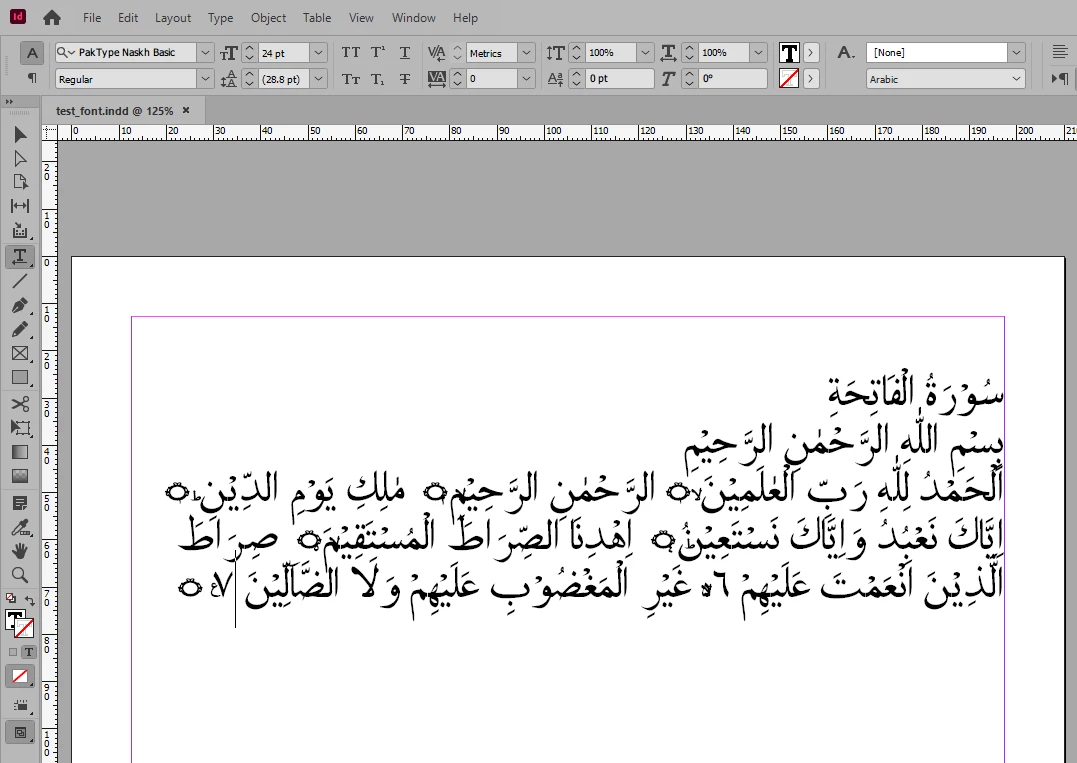
Task: Open the File menu
Action: (x=92, y=18)
